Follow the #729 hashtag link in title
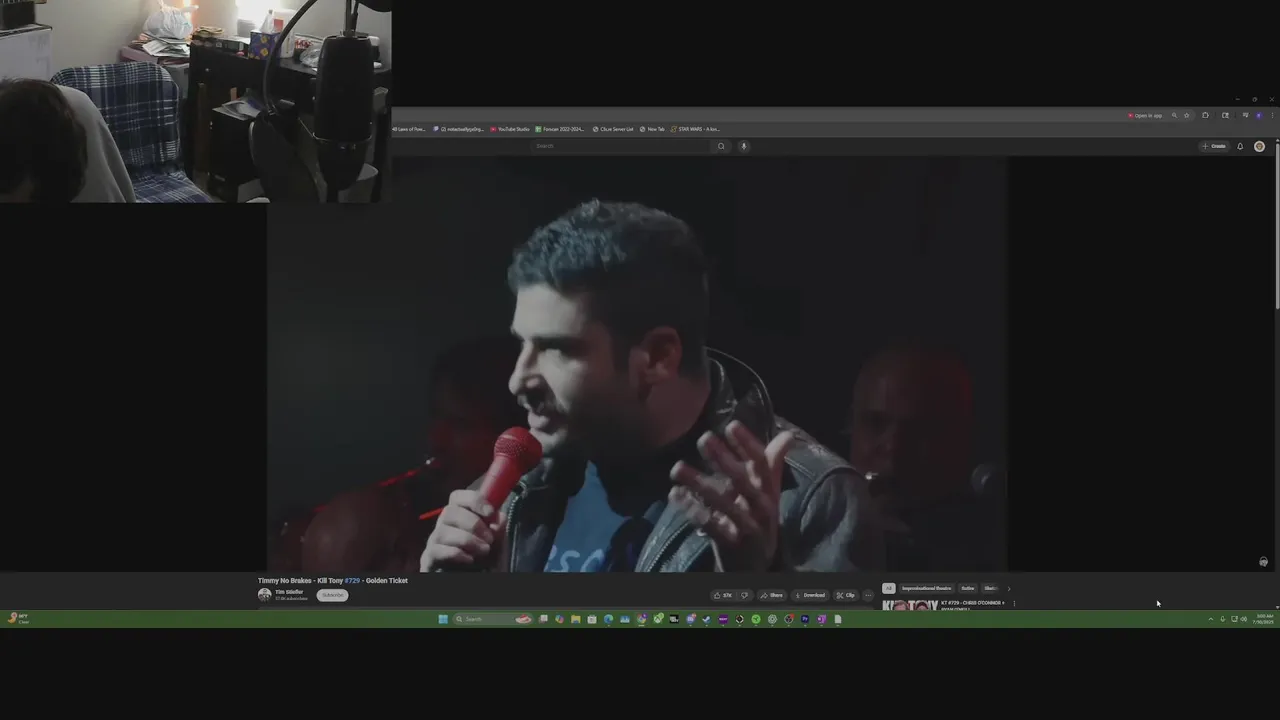The image size is (1280, 720). 352,580
